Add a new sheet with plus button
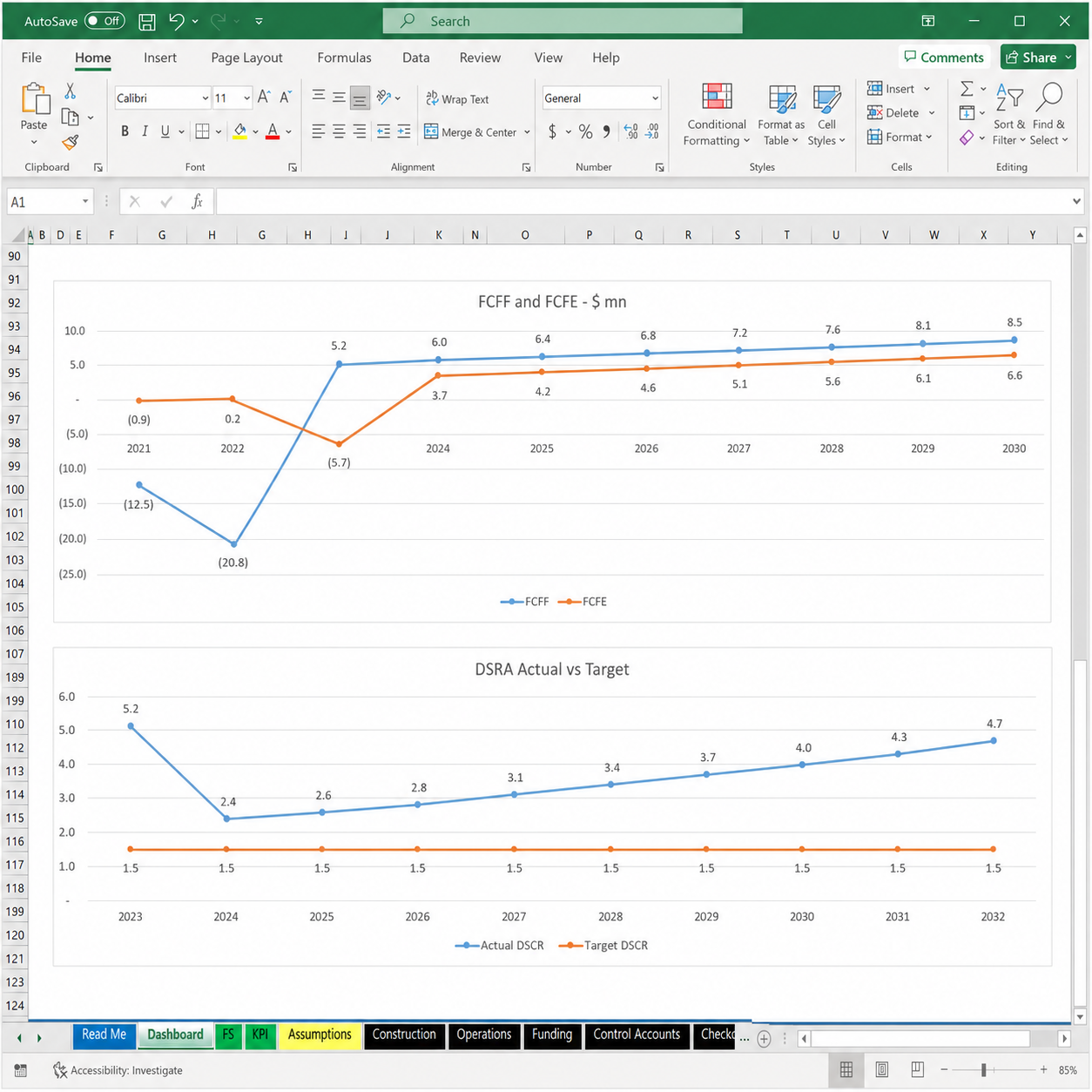Viewport: 1092px width, 1092px height. pyautogui.click(x=764, y=1038)
